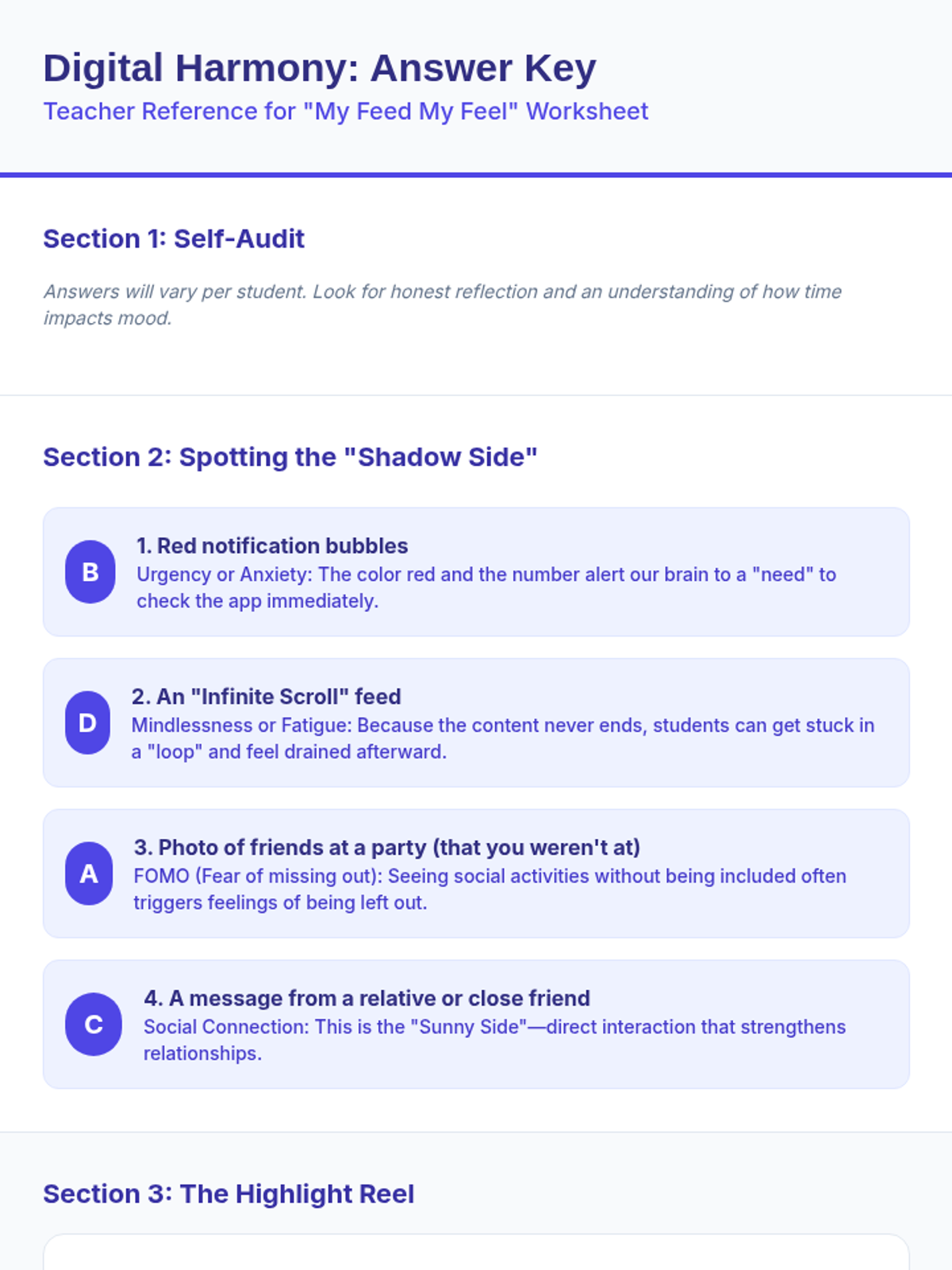Click the Section 2 Shadow Side heading

290,457
